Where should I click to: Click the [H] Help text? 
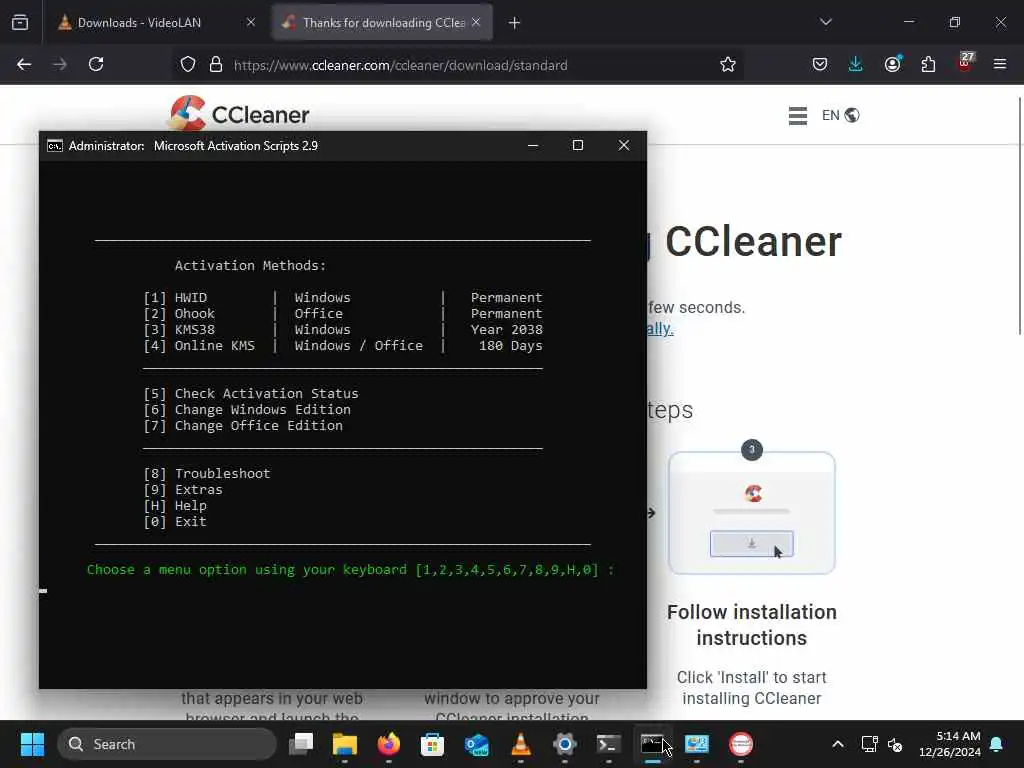point(175,505)
